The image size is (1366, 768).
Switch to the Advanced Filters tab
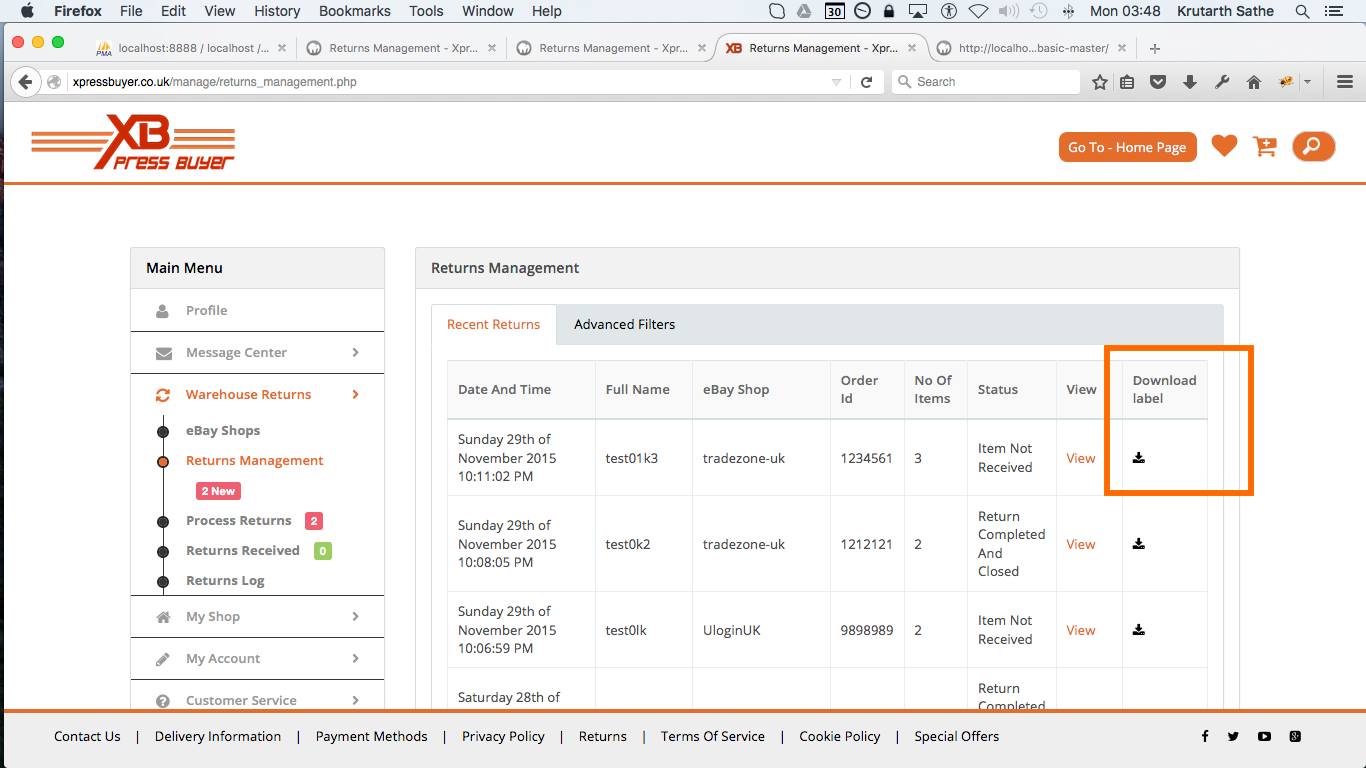click(624, 324)
